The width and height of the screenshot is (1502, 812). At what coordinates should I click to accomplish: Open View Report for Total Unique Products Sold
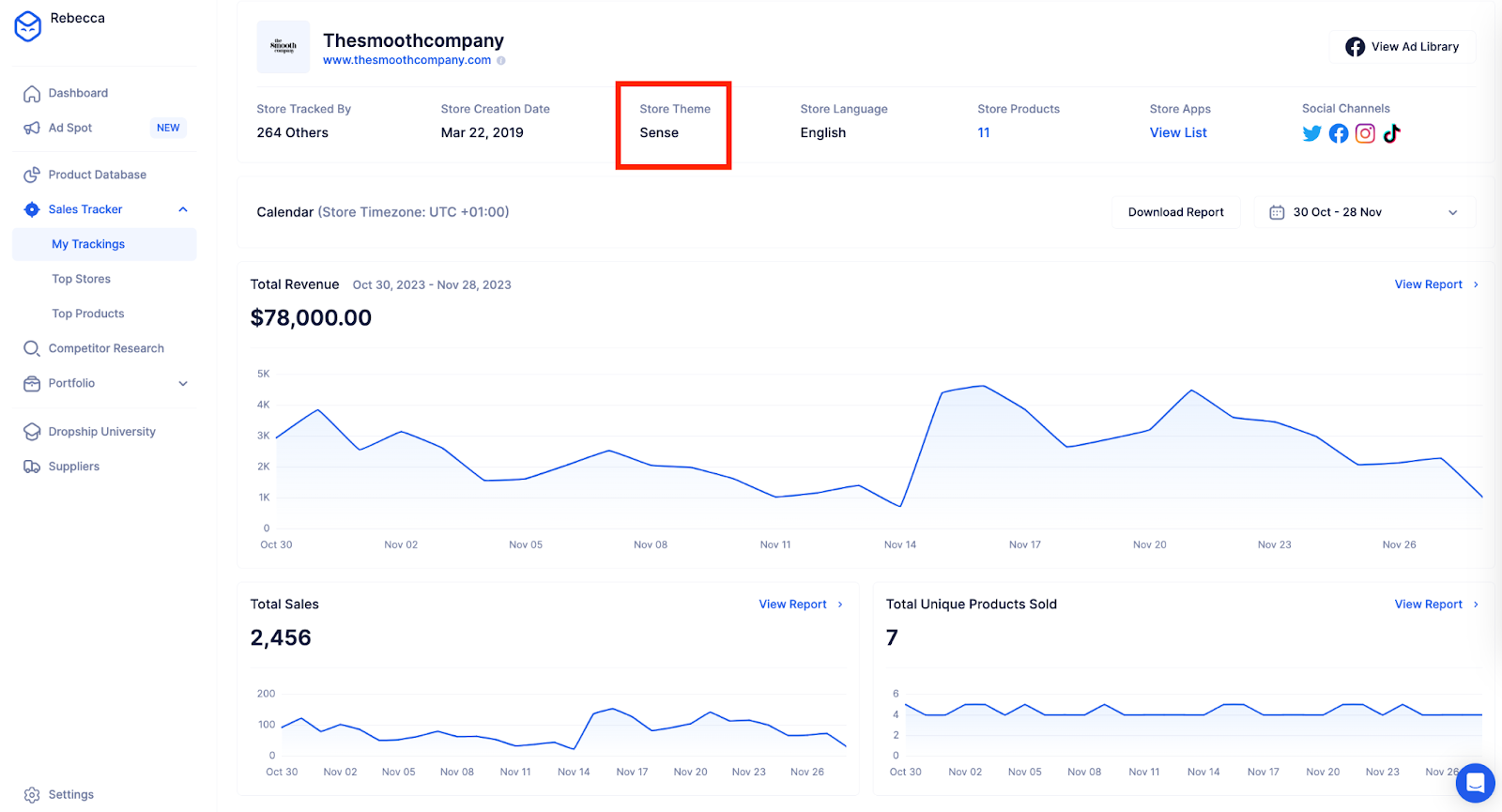click(x=1429, y=605)
